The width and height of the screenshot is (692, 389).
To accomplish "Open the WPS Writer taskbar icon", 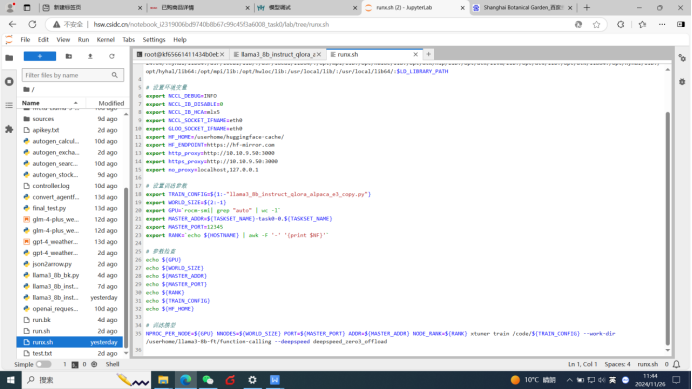I will [x=275, y=380].
